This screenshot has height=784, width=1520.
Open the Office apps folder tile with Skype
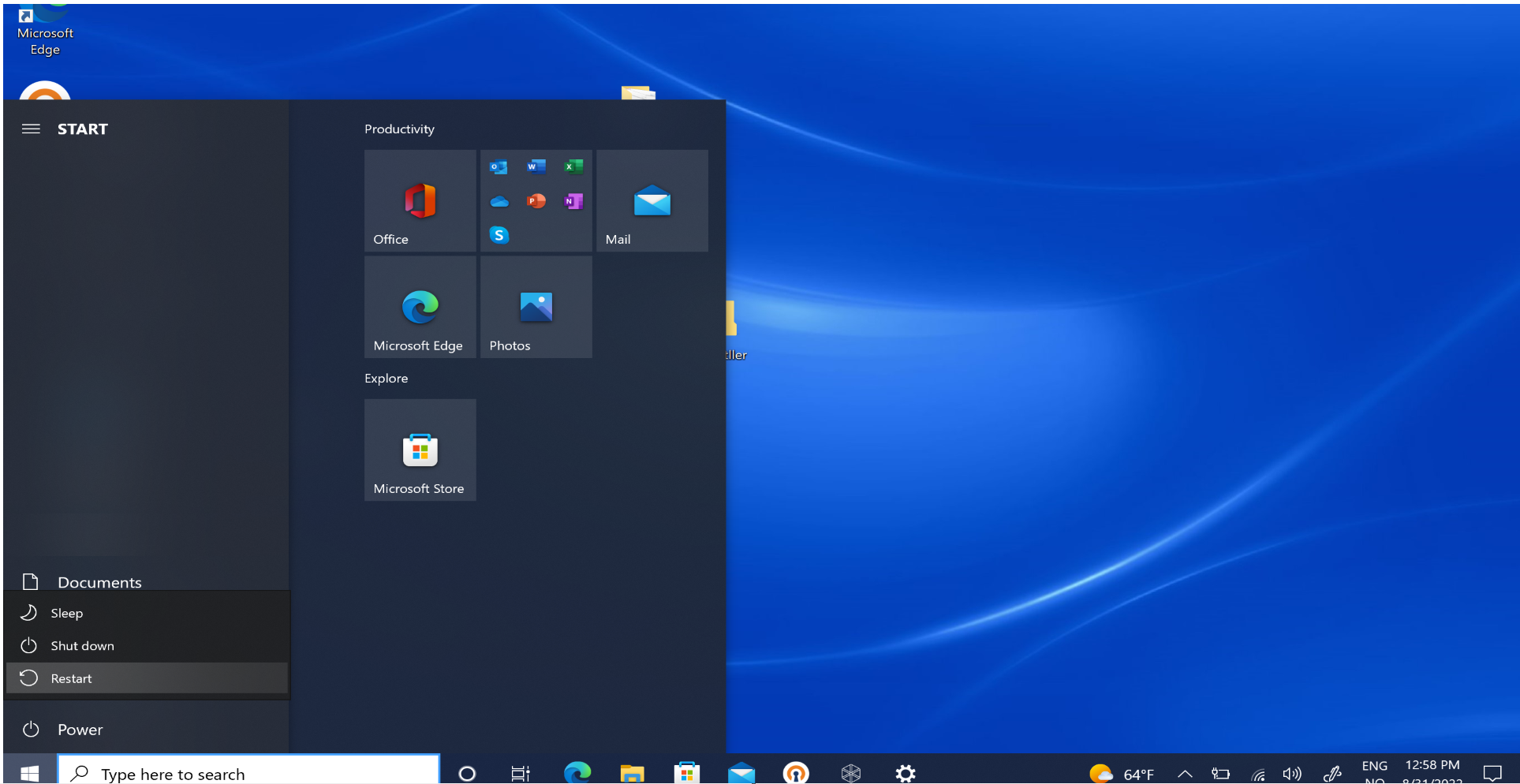pos(536,201)
